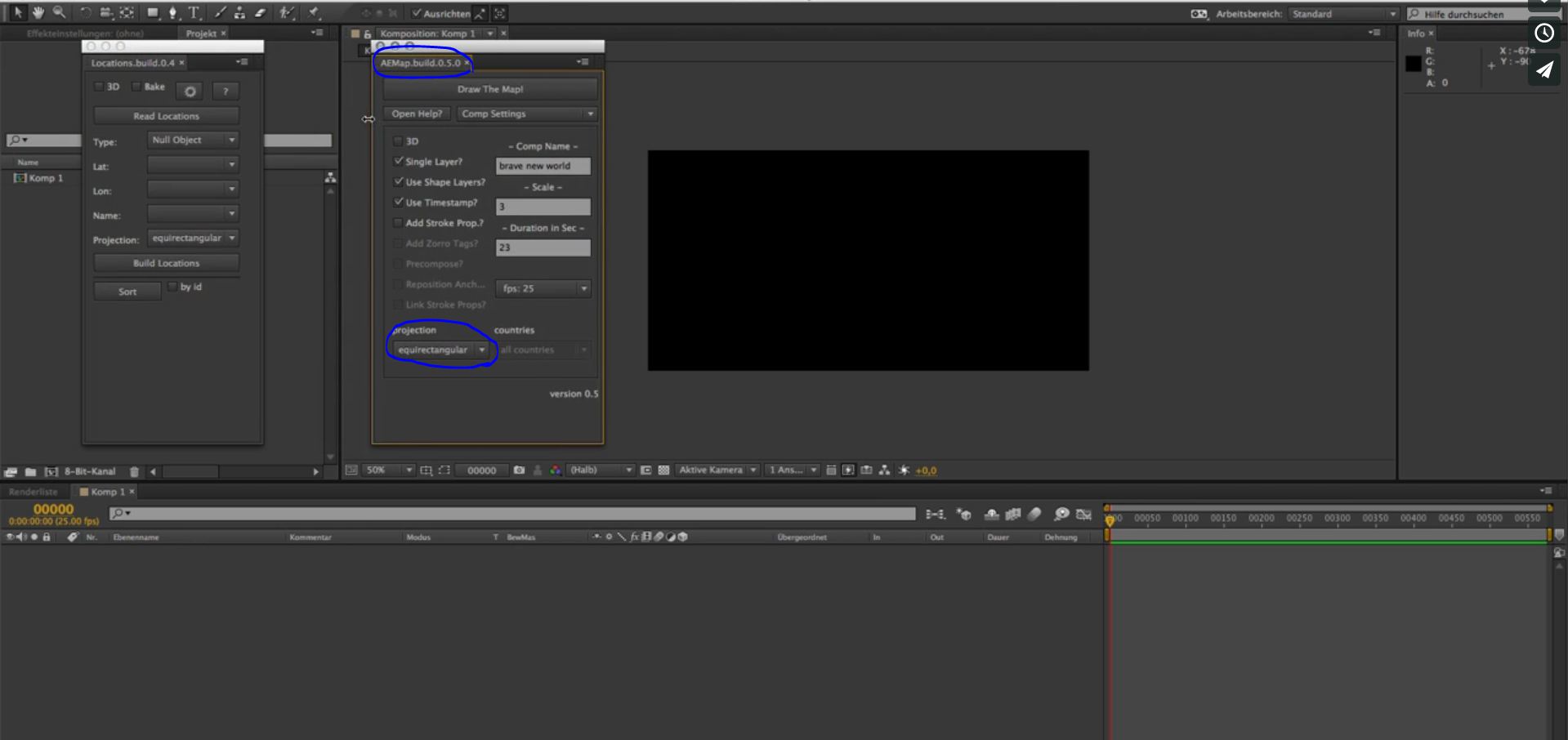The width and height of the screenshot is (1568, 740).
Task: Toggle the region of interest icon
Action: [646, 470]
